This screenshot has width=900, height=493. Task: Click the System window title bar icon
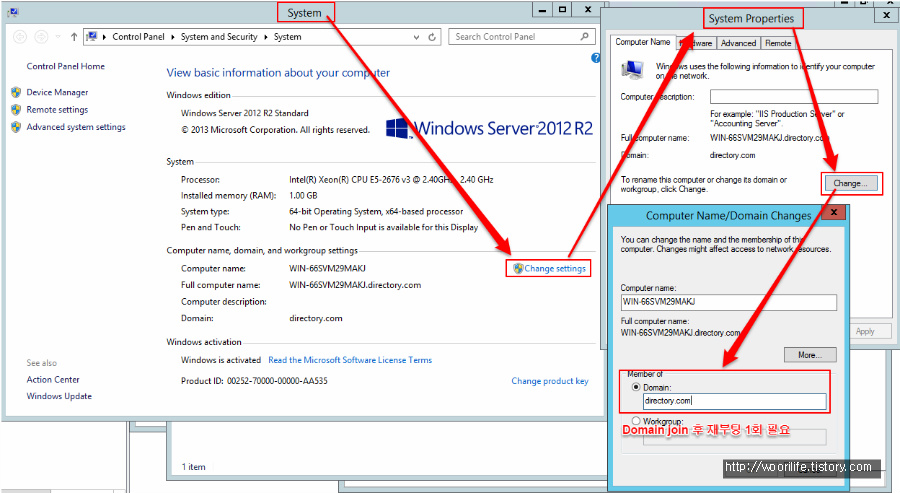(x=13, y=11)
